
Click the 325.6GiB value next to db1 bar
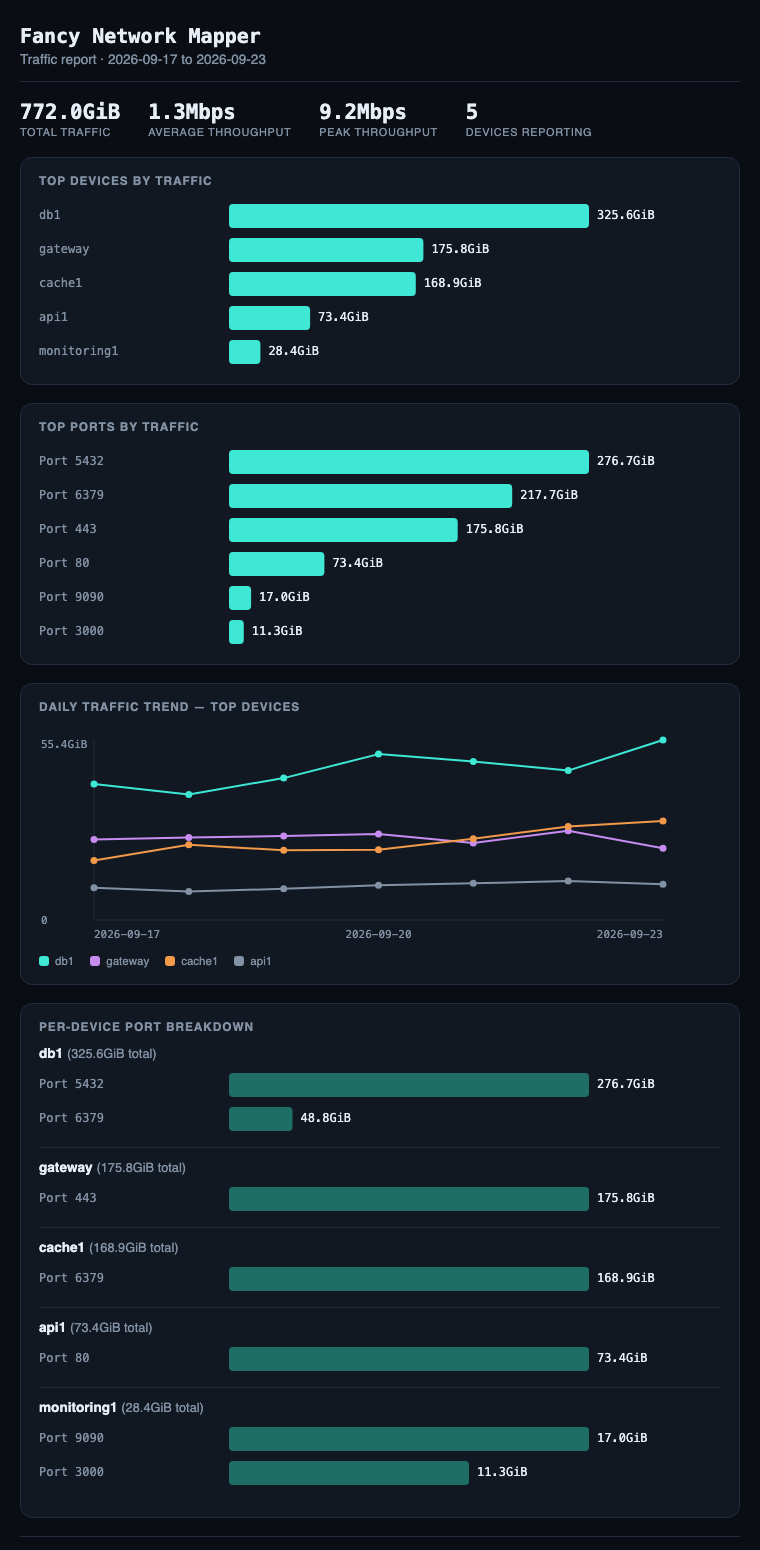[626, 215]
